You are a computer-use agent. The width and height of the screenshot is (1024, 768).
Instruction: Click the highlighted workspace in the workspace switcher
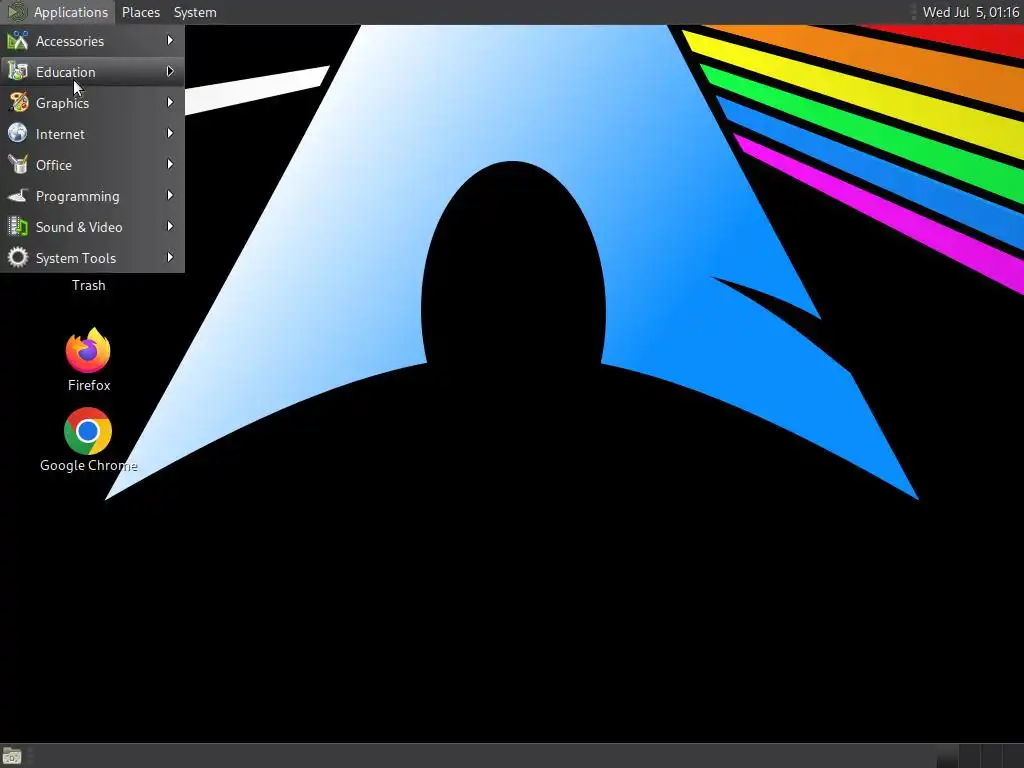(946, 756)
